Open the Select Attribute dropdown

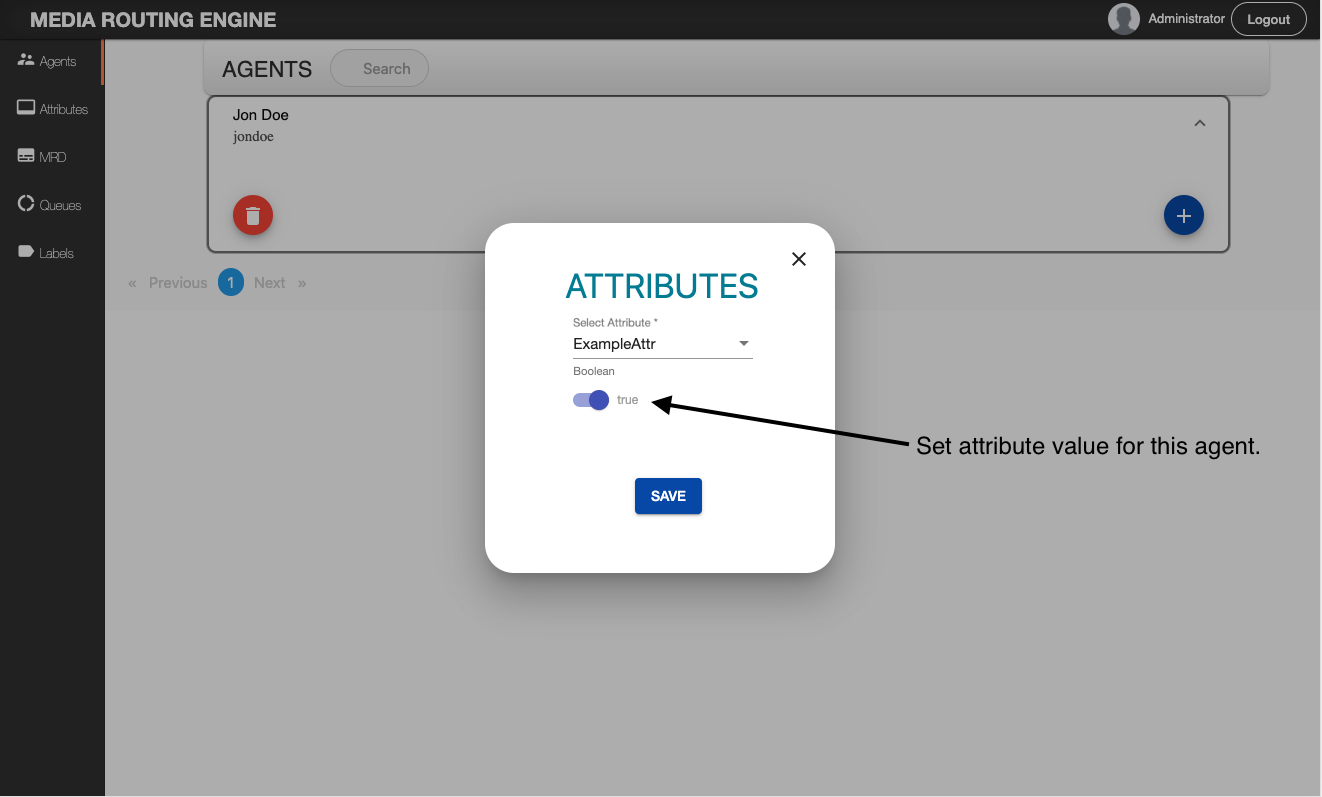662,344
